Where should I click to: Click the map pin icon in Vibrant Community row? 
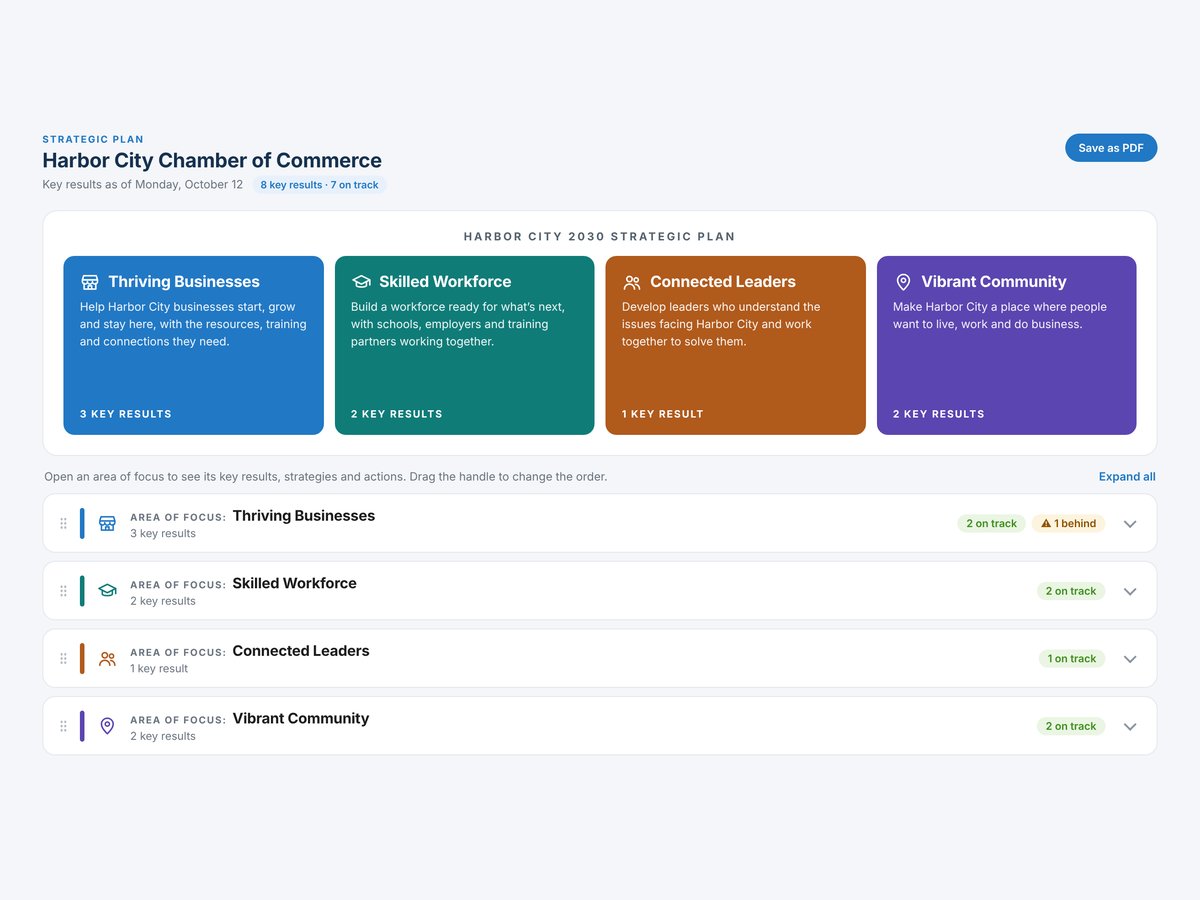point(107,726)
